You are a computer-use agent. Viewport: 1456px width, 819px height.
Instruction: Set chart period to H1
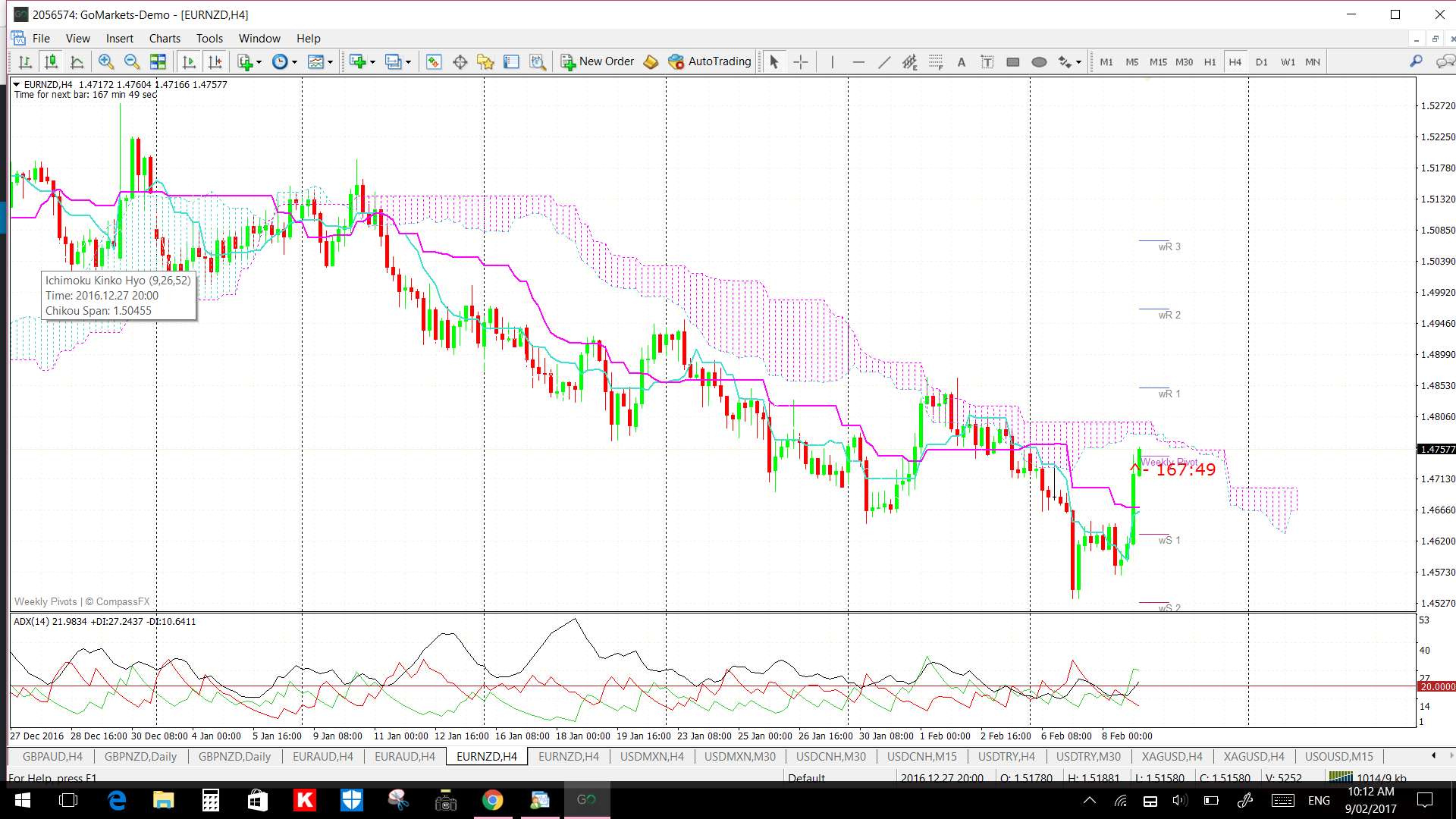pyautogui.click(x=1210, y=62)
